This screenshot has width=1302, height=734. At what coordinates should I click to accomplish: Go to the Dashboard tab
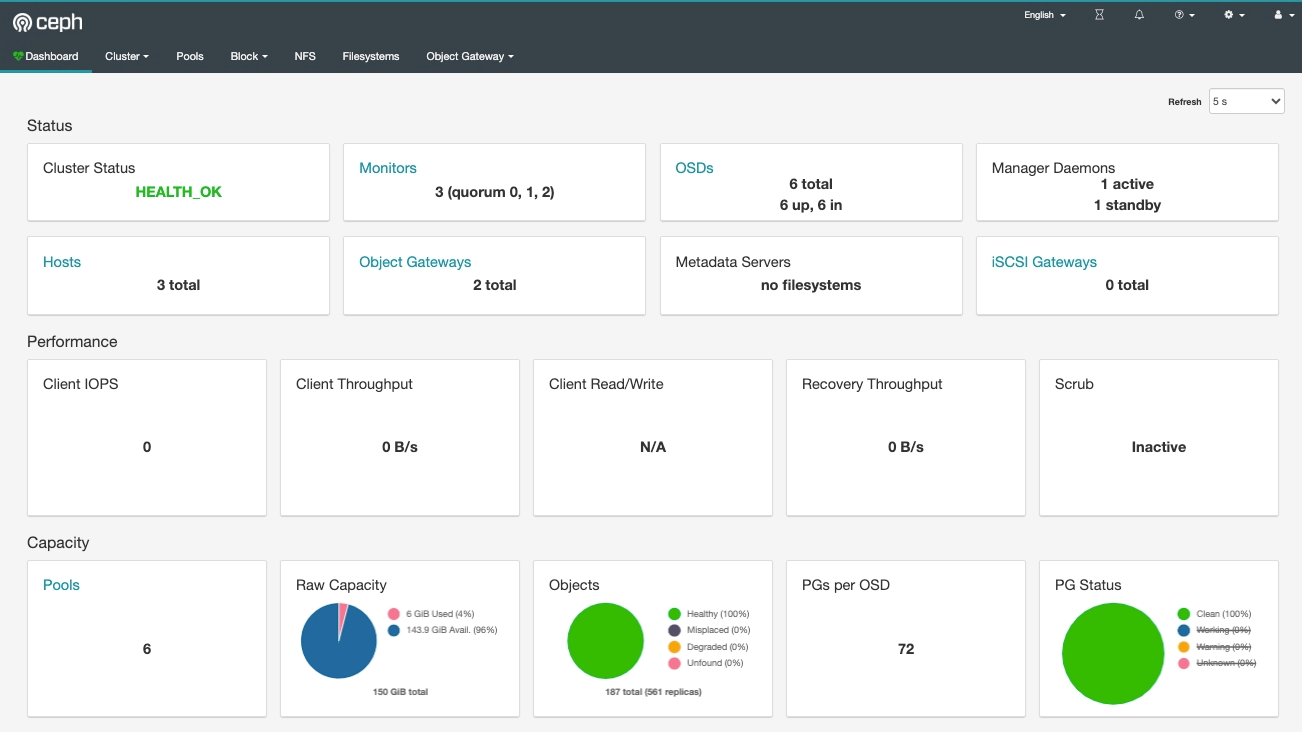(x=46, y=56)
